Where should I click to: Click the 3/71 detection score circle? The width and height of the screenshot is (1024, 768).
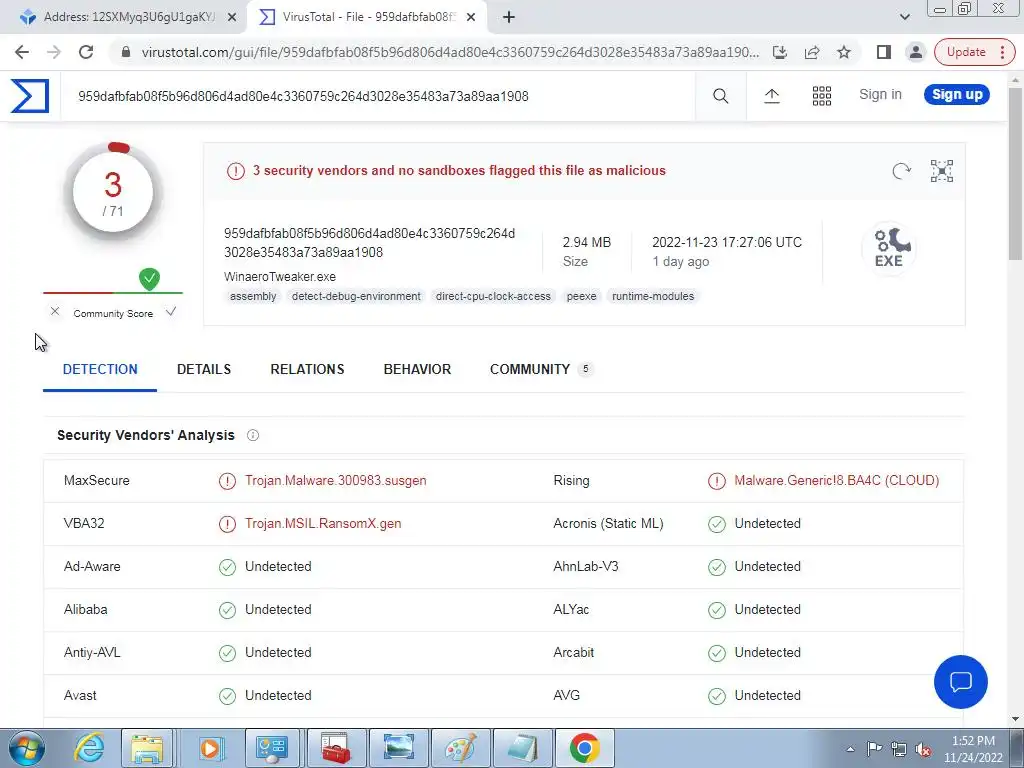(x=113, y=193)
